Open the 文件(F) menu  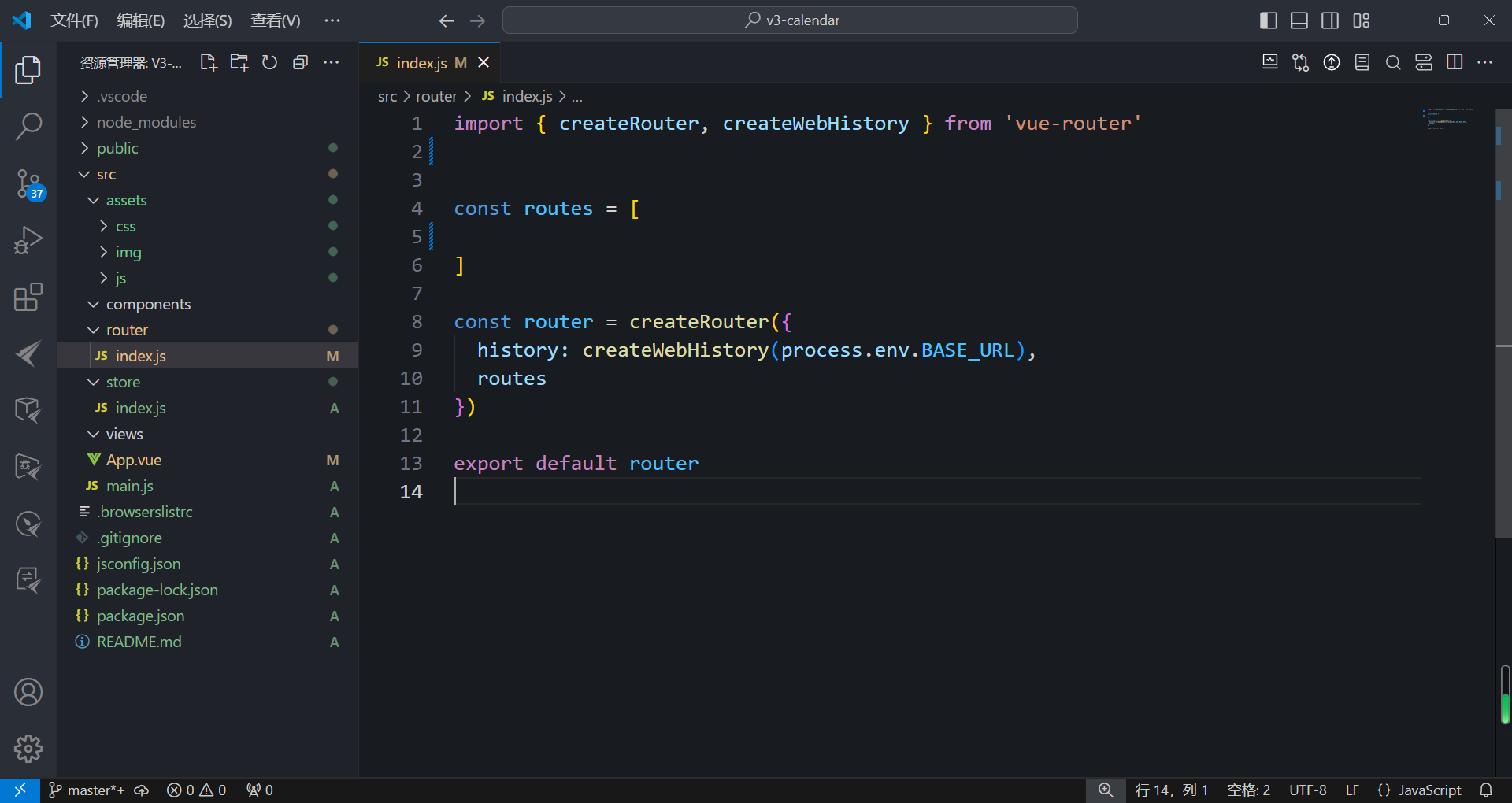click(x=74, y=20)
